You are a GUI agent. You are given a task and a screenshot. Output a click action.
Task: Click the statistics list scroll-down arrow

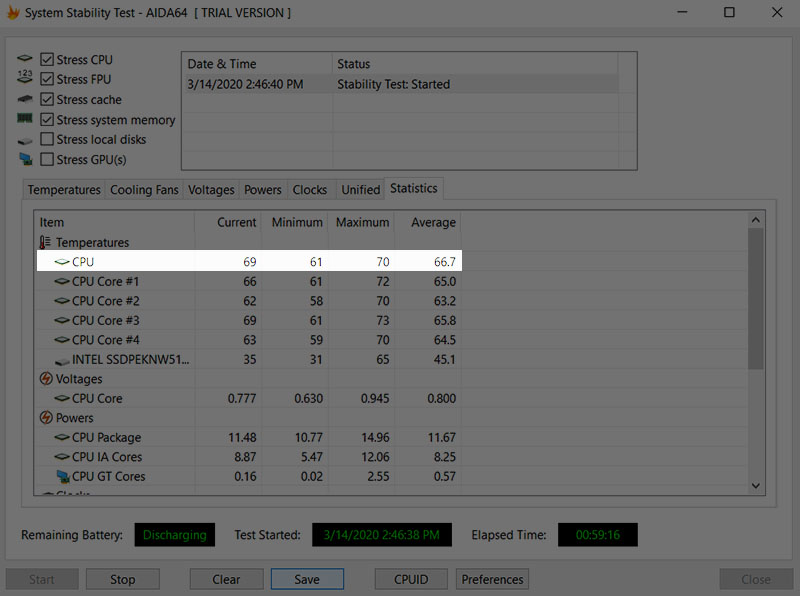point(756,486)
